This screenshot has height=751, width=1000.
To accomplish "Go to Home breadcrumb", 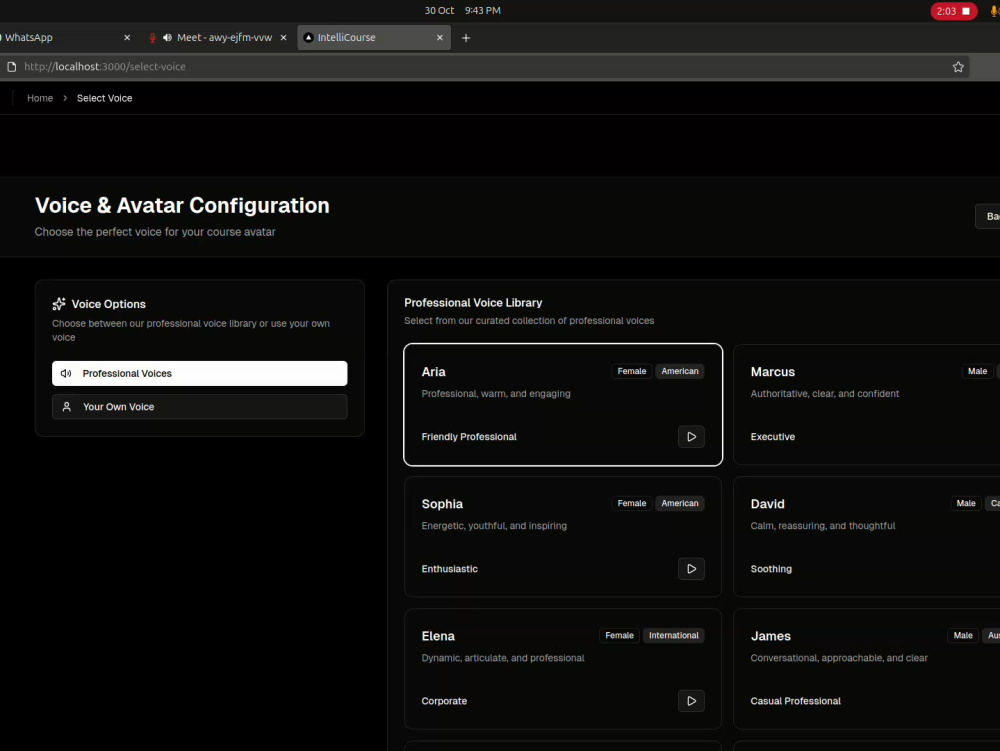I will click(40, 98).
